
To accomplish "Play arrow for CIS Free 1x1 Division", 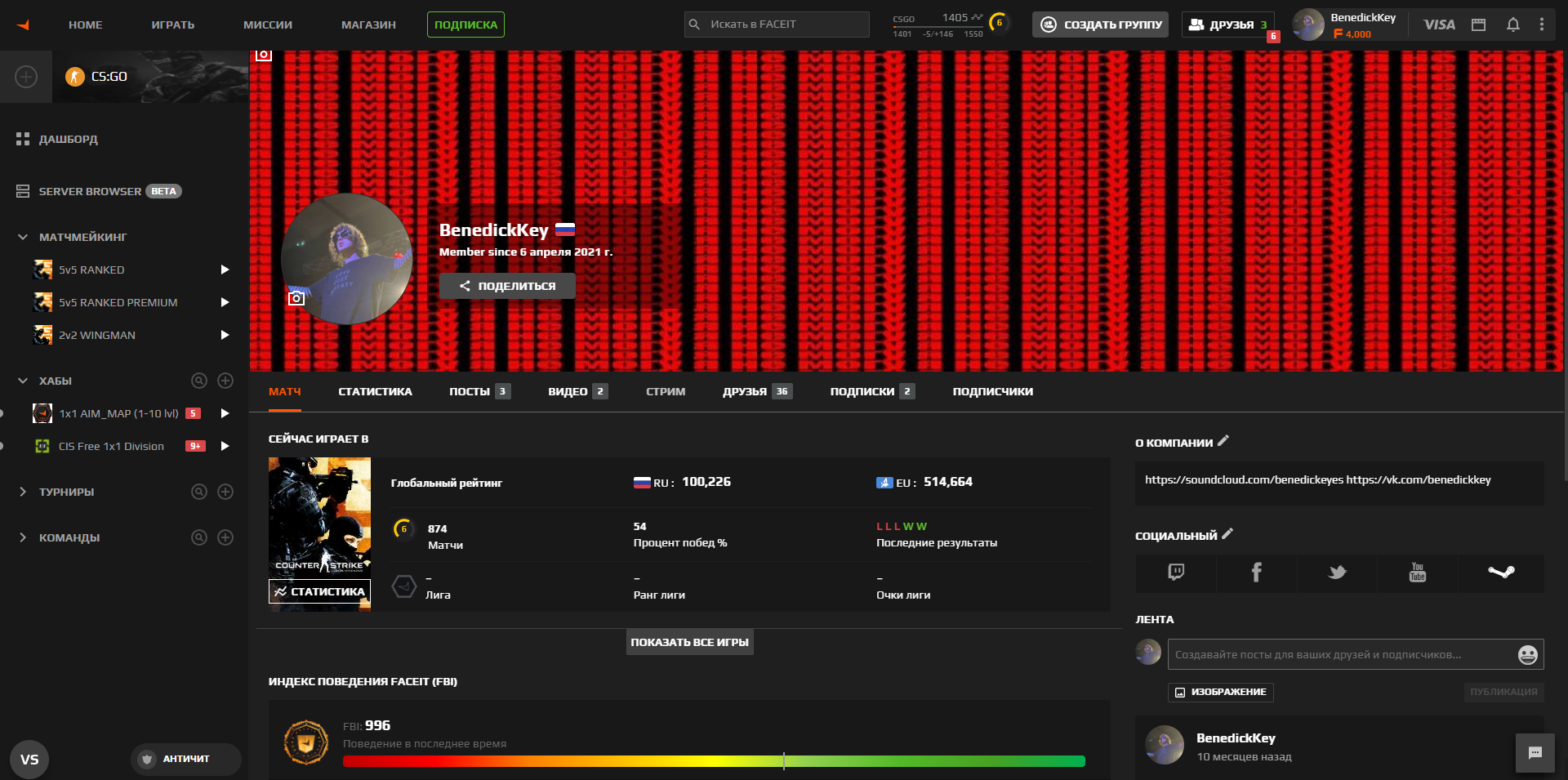I will pos(225,446).
